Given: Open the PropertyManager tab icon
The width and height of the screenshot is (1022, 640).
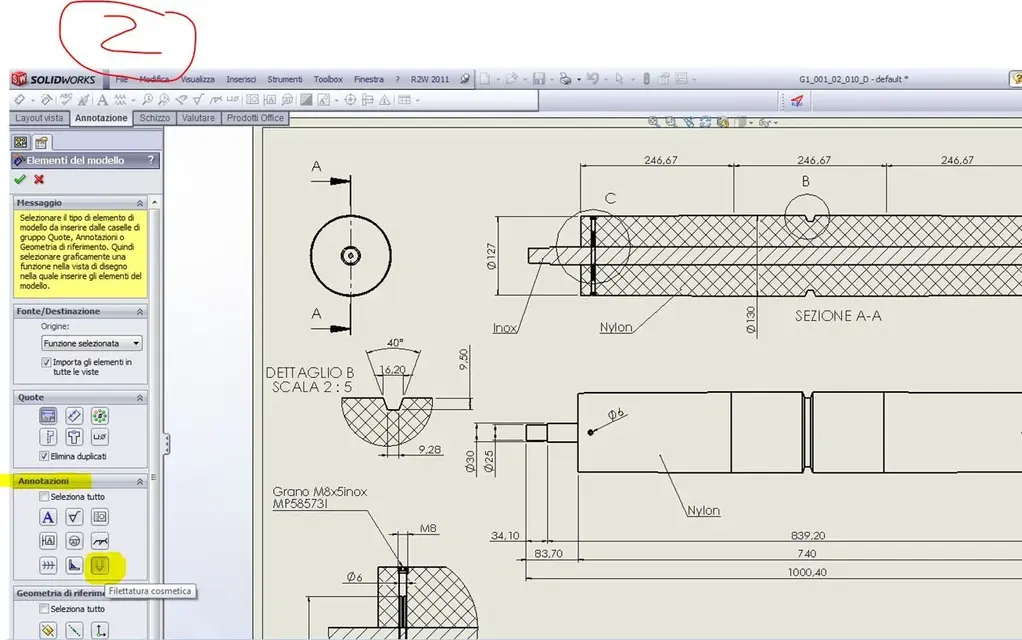Looking at the screenshot, I should 42,142.
